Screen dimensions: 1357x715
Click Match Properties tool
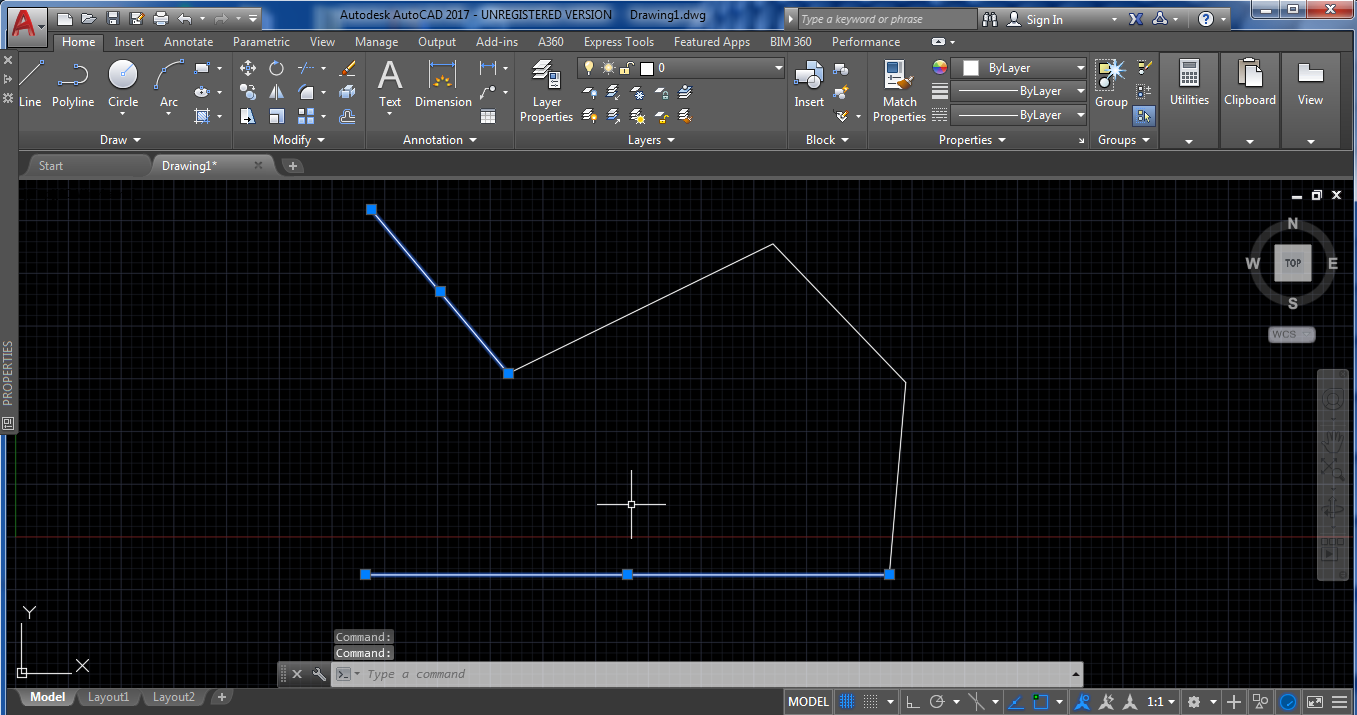pos(899,90)
